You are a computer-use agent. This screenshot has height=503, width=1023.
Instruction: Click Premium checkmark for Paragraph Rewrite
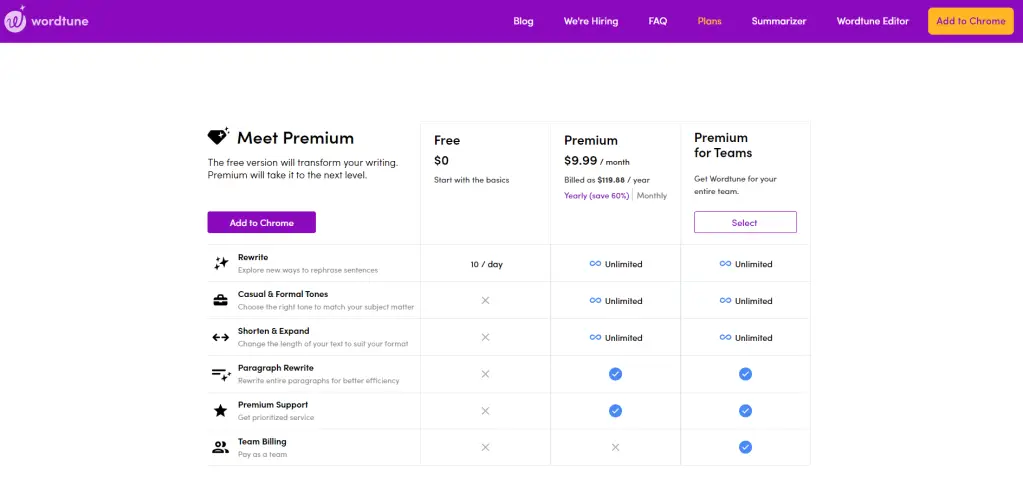tap(615, 374)
